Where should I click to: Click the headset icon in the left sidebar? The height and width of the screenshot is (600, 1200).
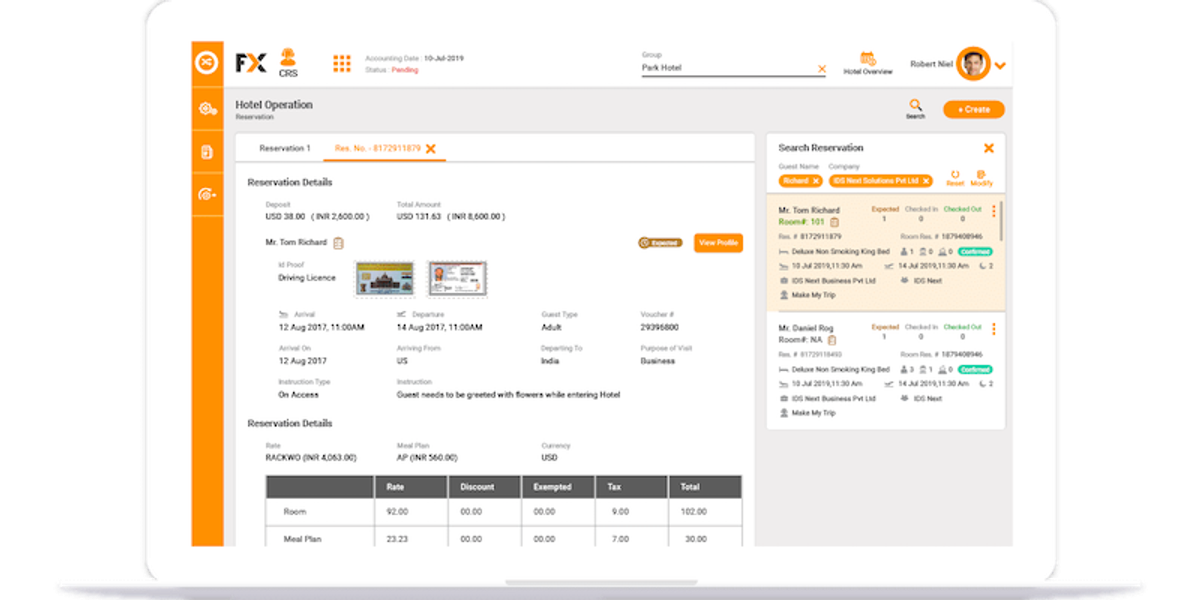tap(208, 193)
